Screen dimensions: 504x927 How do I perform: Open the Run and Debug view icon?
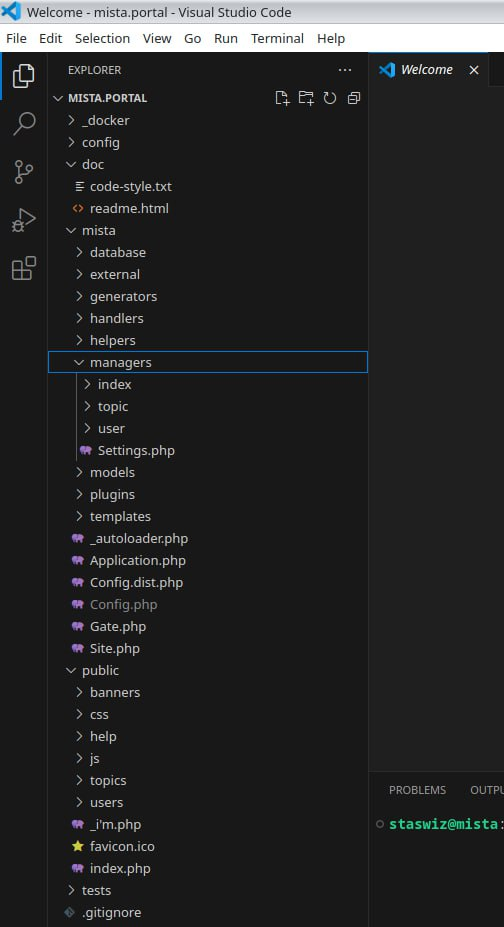pyautogui.click(x=24, y=220)
